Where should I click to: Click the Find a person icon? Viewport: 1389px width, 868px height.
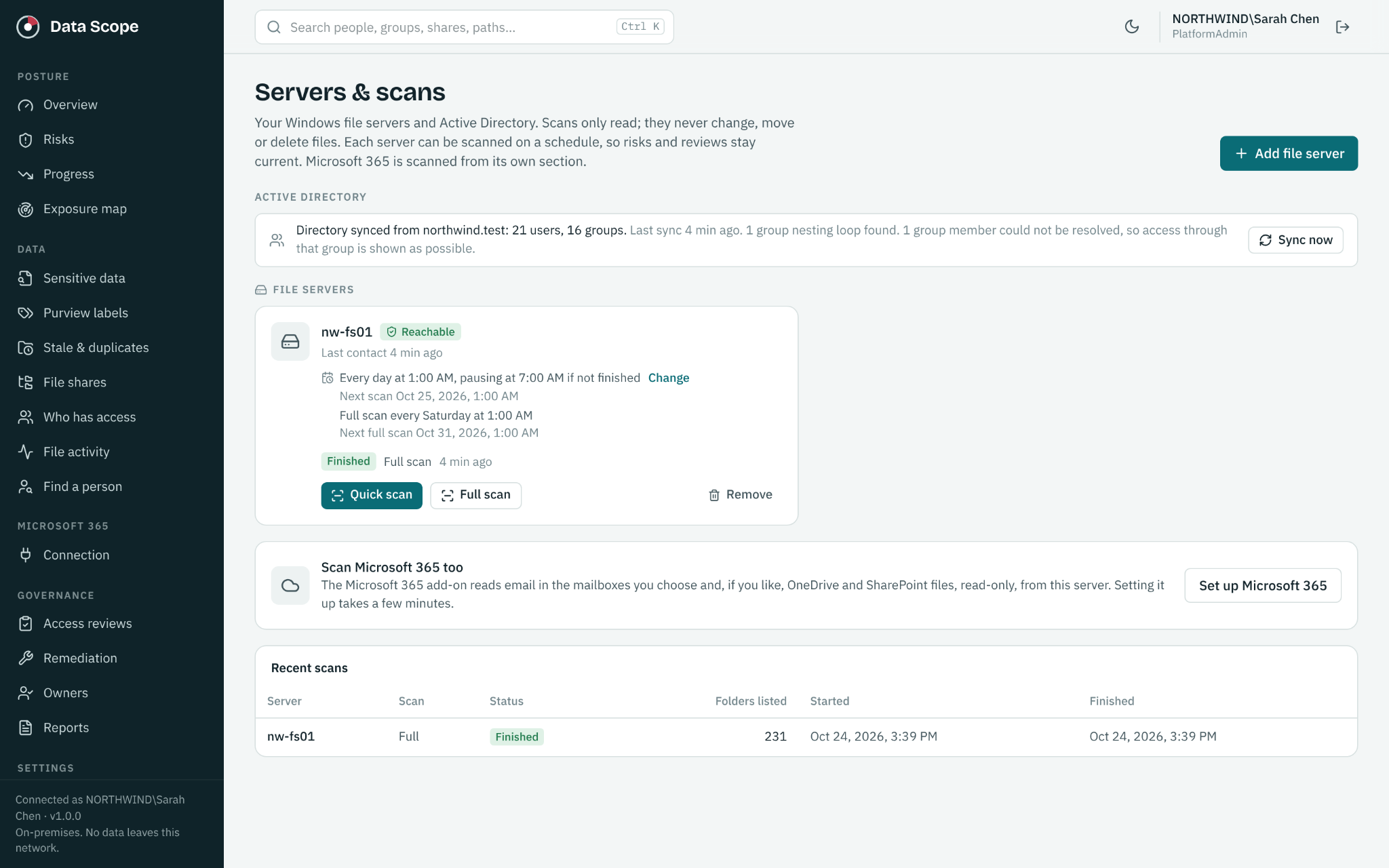click(x=26, y=486)
